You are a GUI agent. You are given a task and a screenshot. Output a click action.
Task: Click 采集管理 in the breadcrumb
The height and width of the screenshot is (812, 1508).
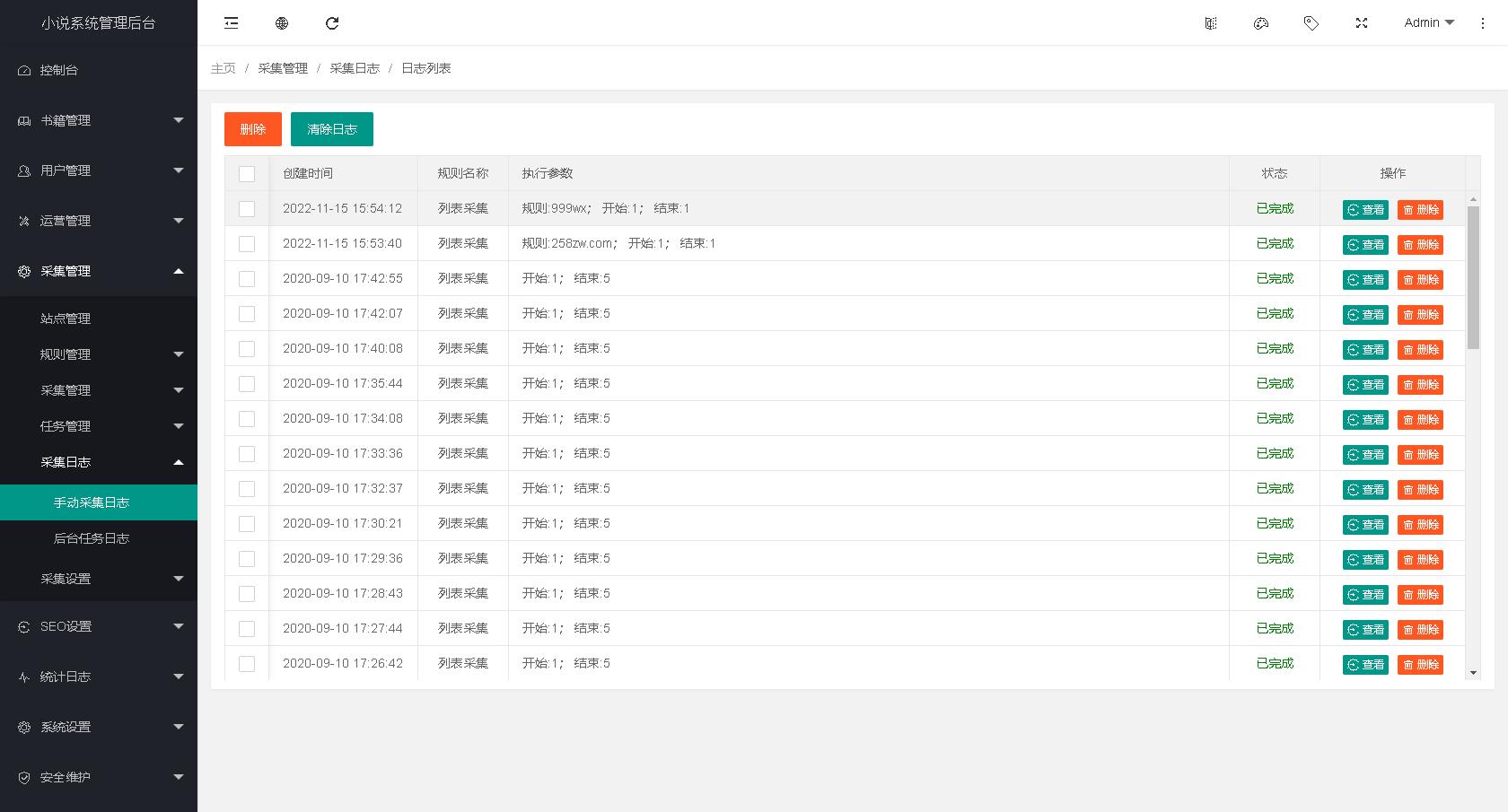tap(283, 68)
